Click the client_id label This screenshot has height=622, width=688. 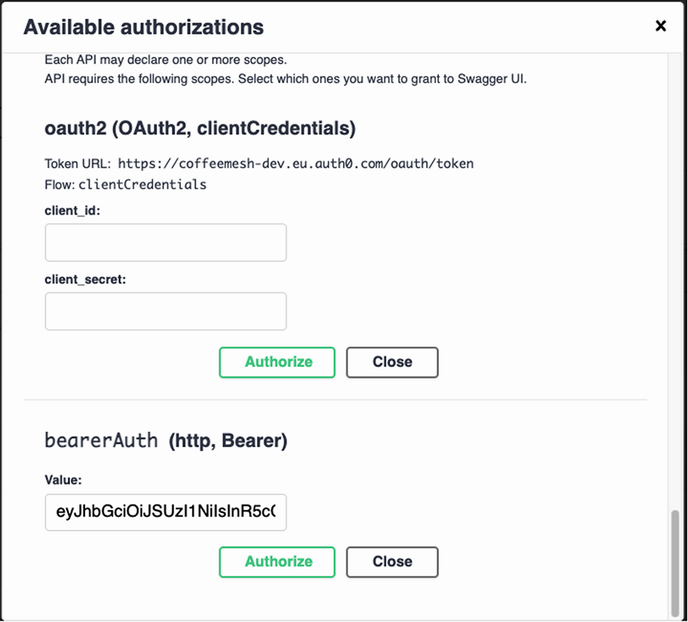tap(73, 211)
